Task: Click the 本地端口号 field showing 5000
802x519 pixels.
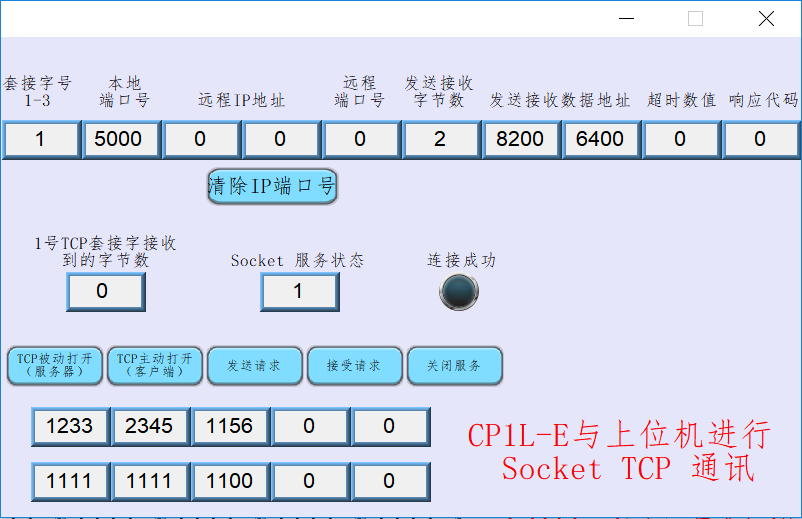Action: (120, 139)
